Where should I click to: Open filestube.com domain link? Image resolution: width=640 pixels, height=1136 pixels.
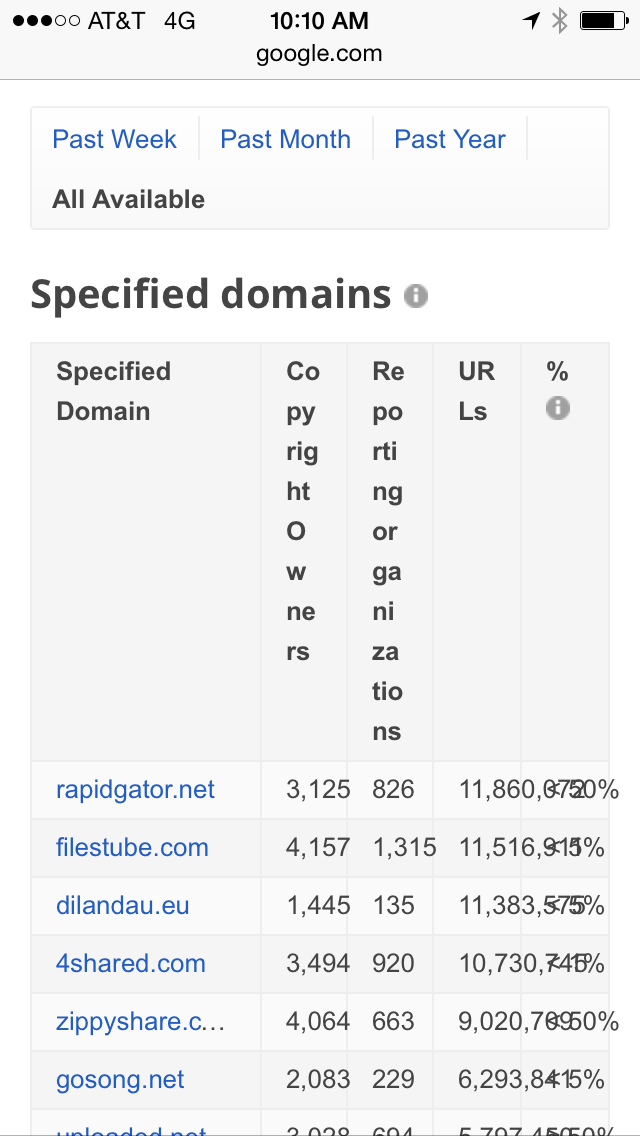pyautogui.click(x=132, y=848)
